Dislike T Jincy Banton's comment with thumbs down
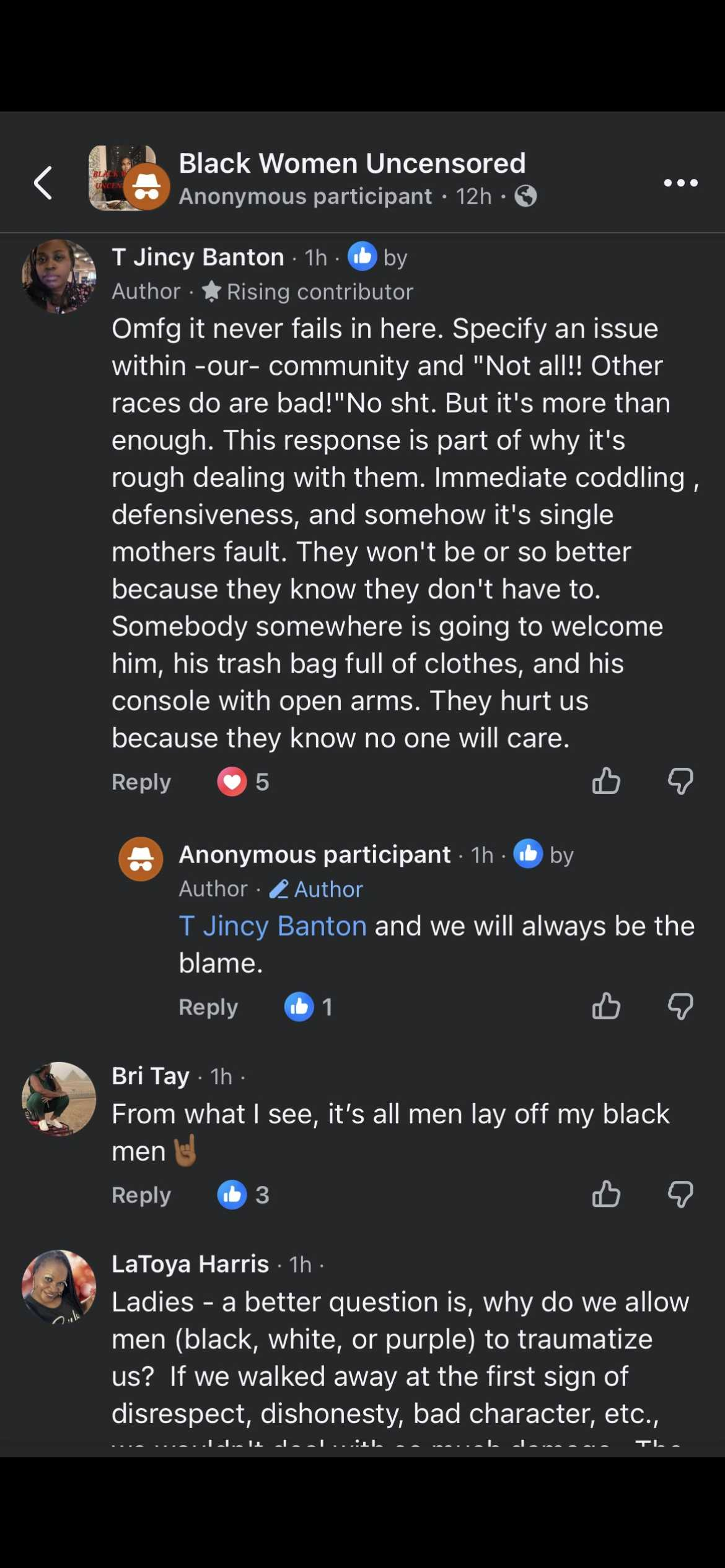Screen dimensions: 725x1568 680,781
